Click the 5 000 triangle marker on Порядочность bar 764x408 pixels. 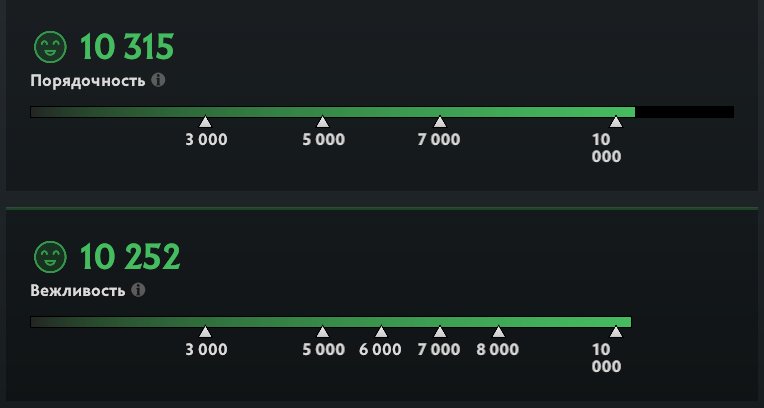tap(322, 122)
